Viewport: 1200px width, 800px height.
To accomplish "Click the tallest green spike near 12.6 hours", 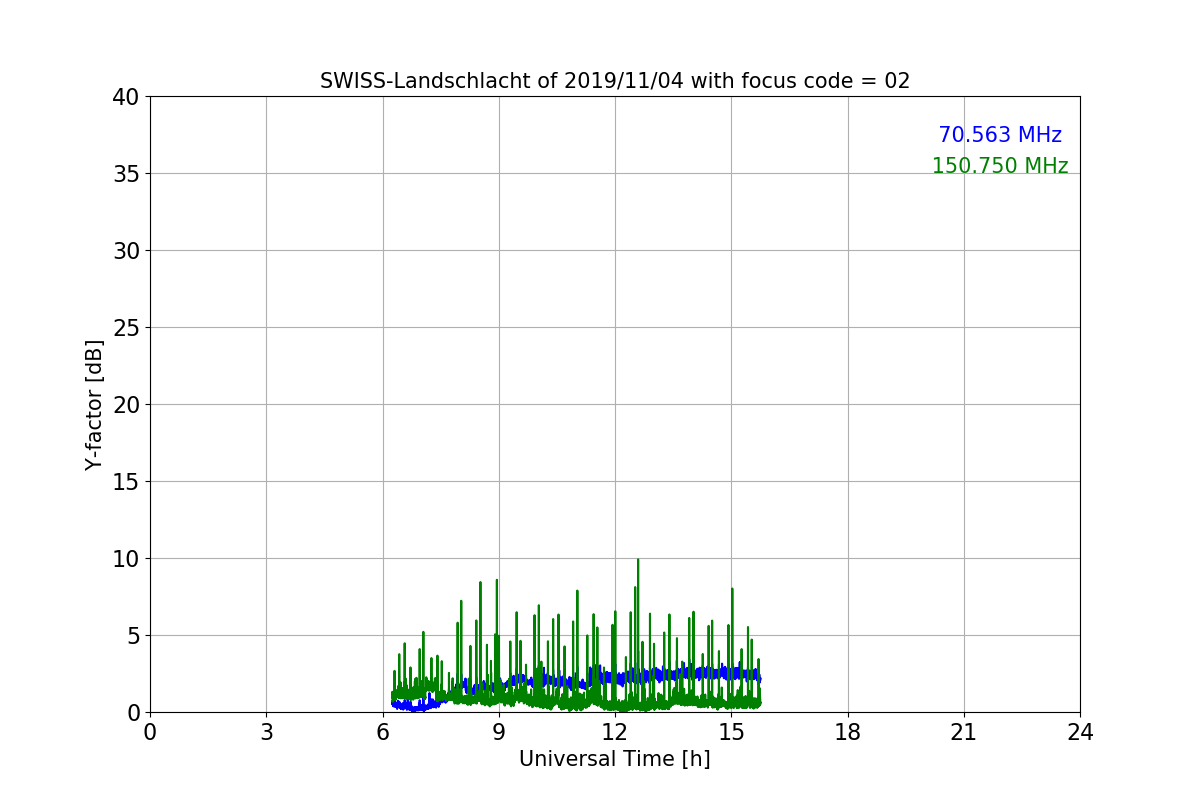I will (638, 562).
